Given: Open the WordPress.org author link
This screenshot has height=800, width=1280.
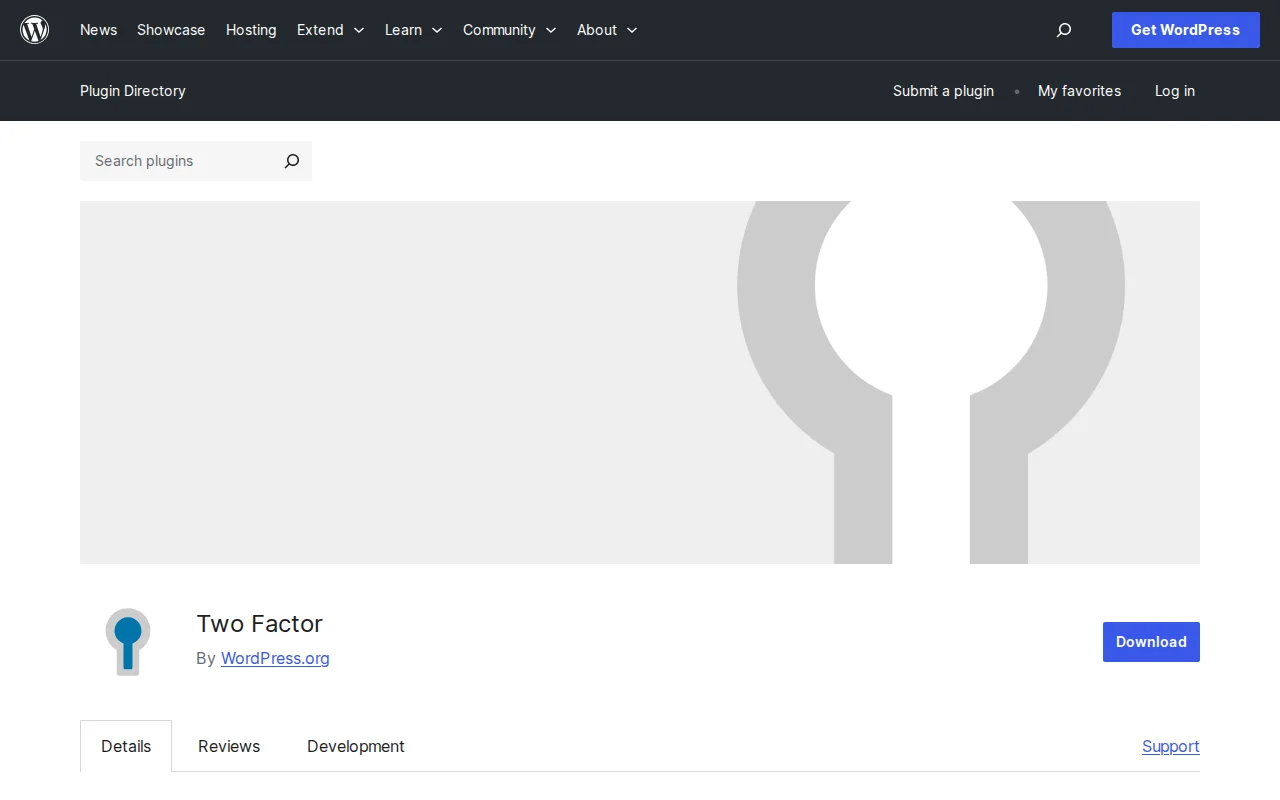Looking at the screenshot, I should pos(274,658).
